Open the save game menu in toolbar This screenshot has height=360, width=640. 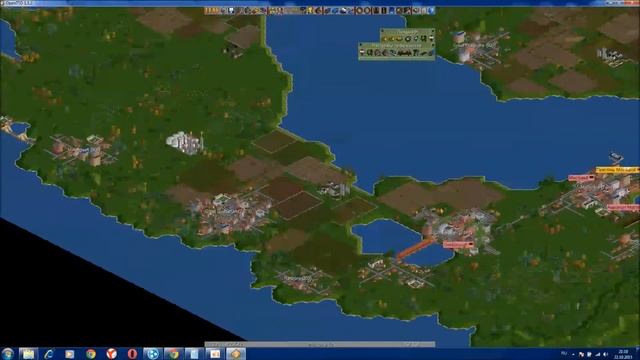(231, 11)
